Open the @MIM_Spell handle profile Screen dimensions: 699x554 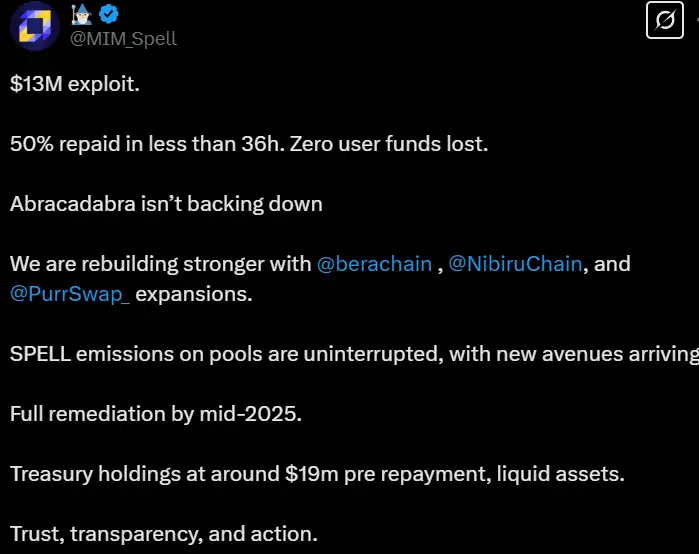point(122,38)
